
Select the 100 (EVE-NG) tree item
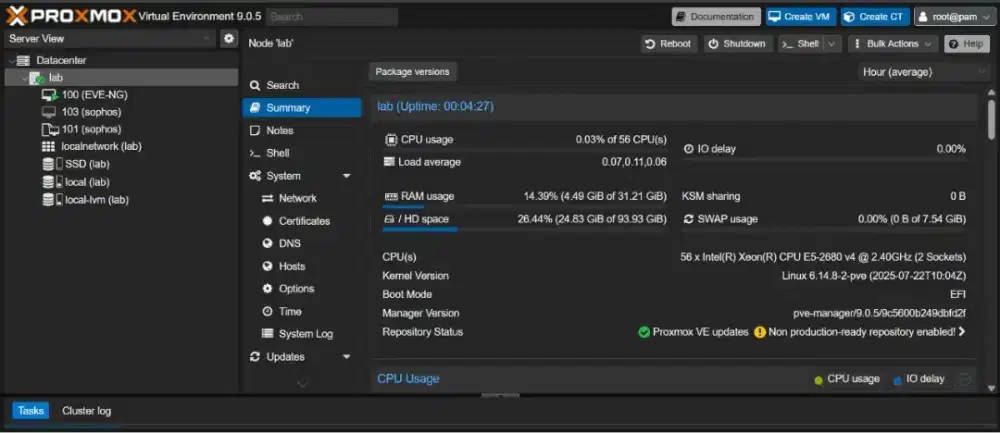click(121, 95)
